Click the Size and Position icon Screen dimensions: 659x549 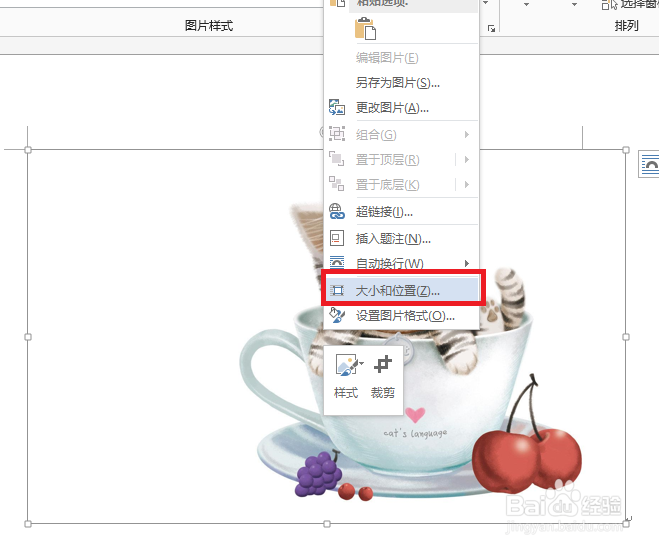coord(337,290)
